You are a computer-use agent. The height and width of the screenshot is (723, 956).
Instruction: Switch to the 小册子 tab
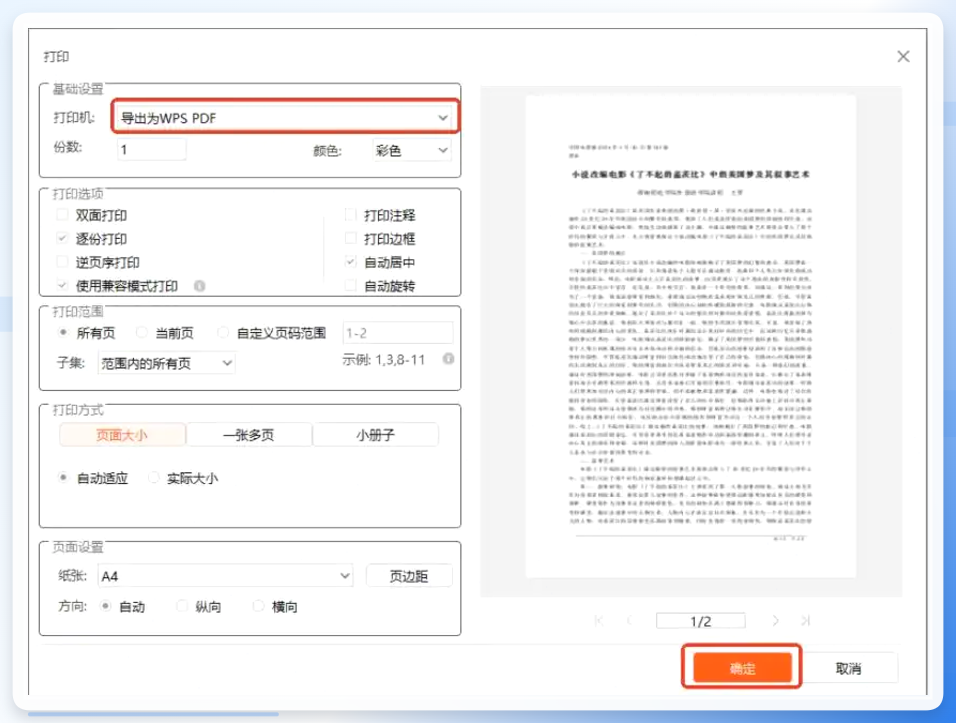(376, 435)
